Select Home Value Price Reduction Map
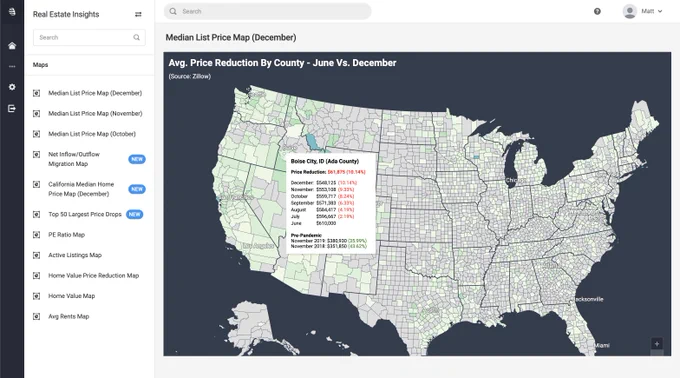680x378 pixels. pyautogui.click(x=93, y=275)
